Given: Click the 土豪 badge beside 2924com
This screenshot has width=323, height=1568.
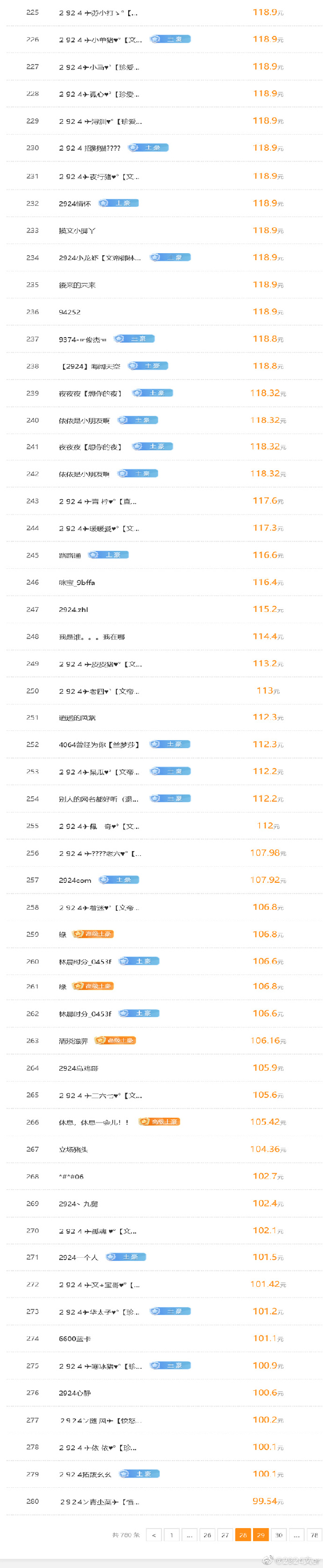Looking at the screenshot, I should tap(119, 879).
